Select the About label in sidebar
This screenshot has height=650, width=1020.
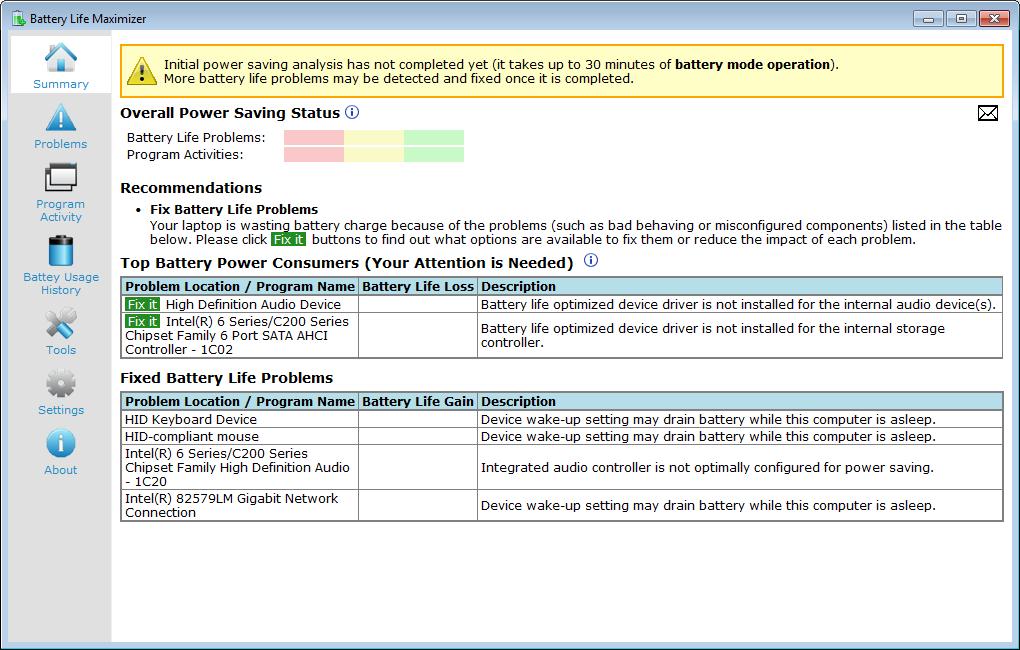(x=60, y=469)
